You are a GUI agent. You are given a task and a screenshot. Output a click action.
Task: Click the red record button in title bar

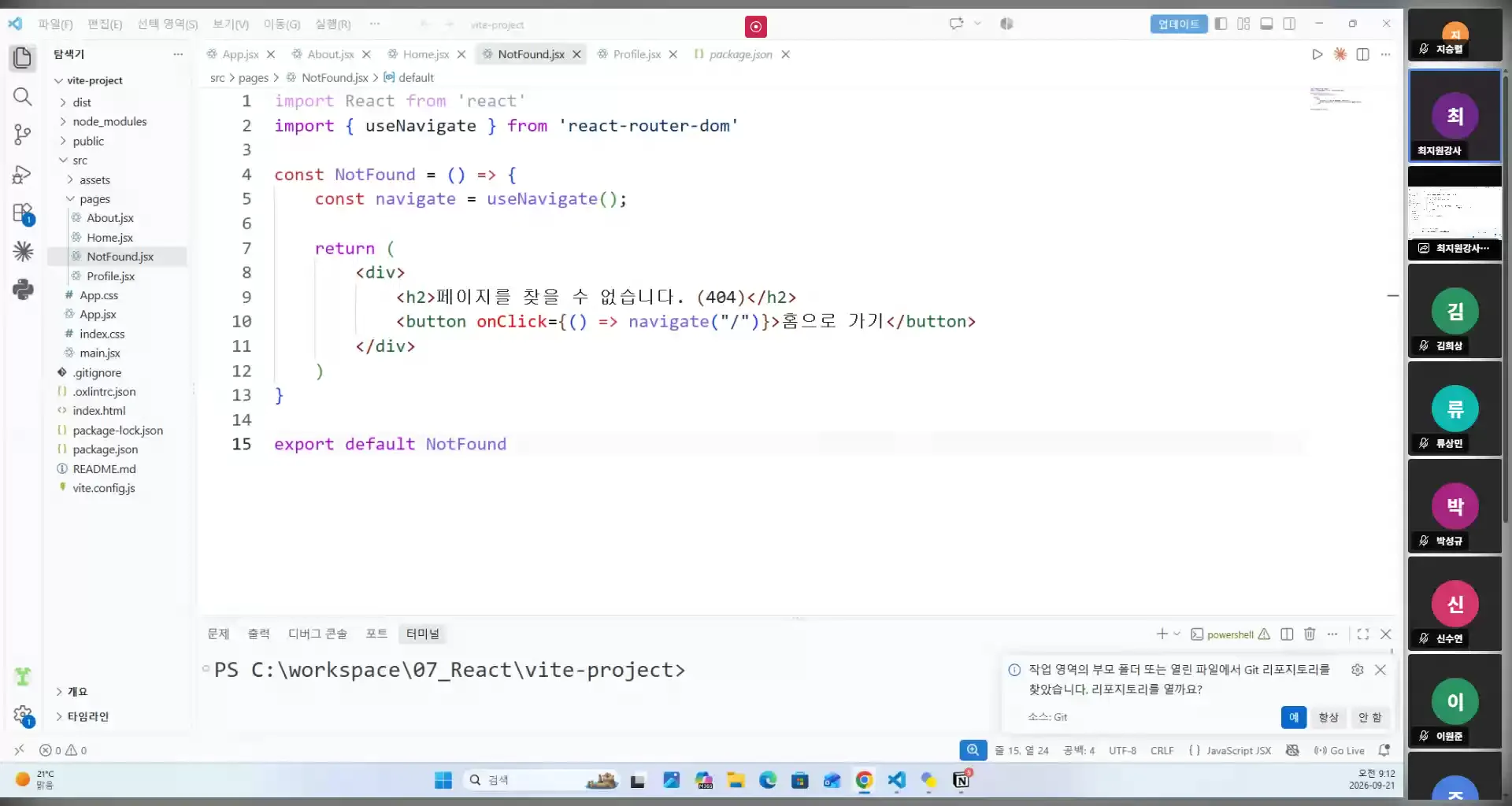756,27
